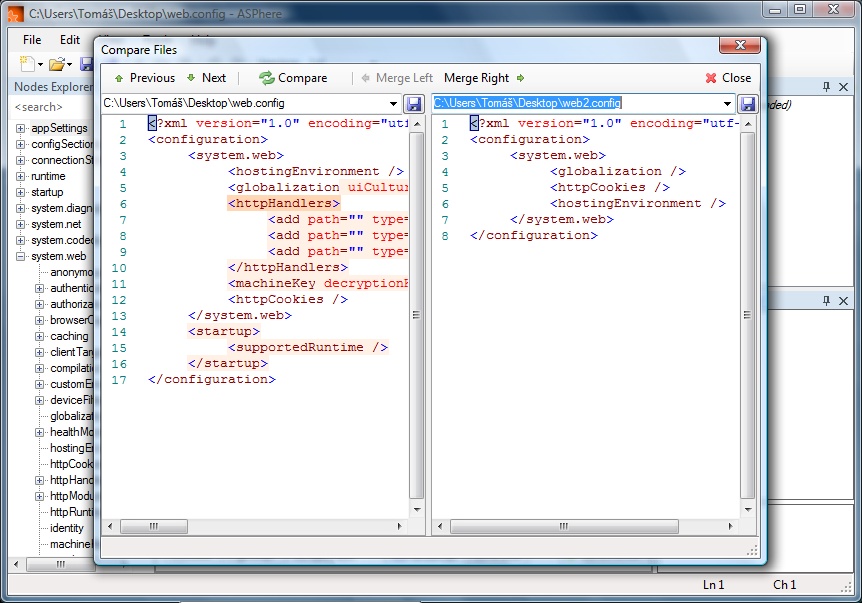862x603 pixels.
Task: Click the Merge Left button
Action: [x=397, y=78]
